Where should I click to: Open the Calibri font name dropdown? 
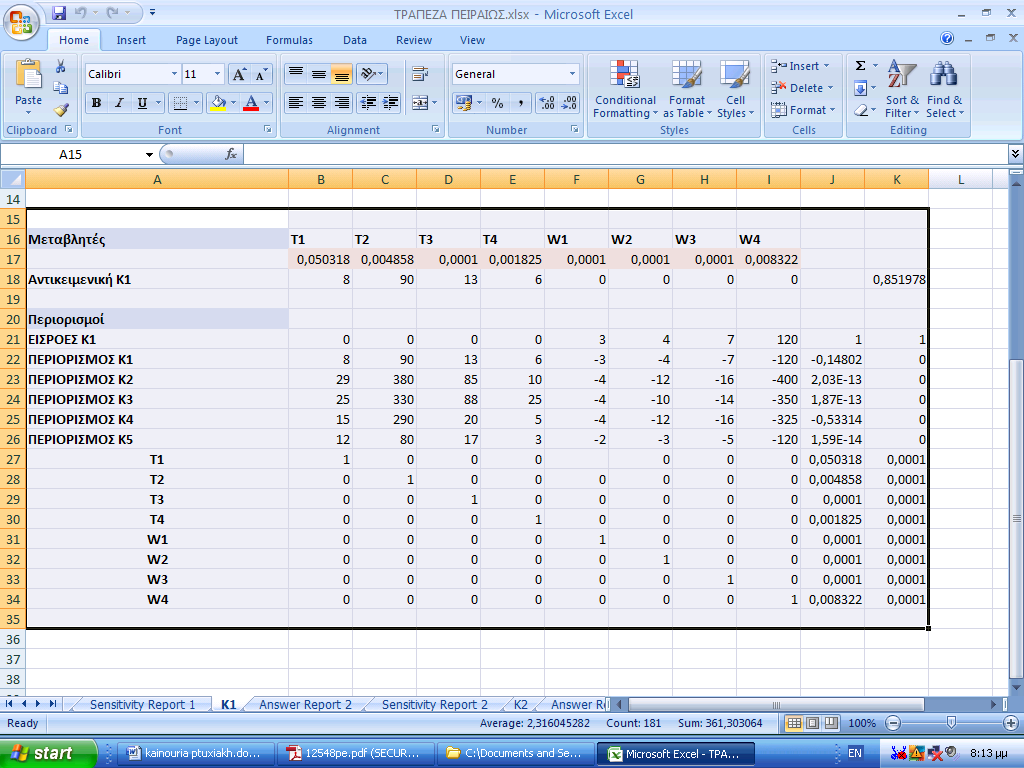click(174, 74)
